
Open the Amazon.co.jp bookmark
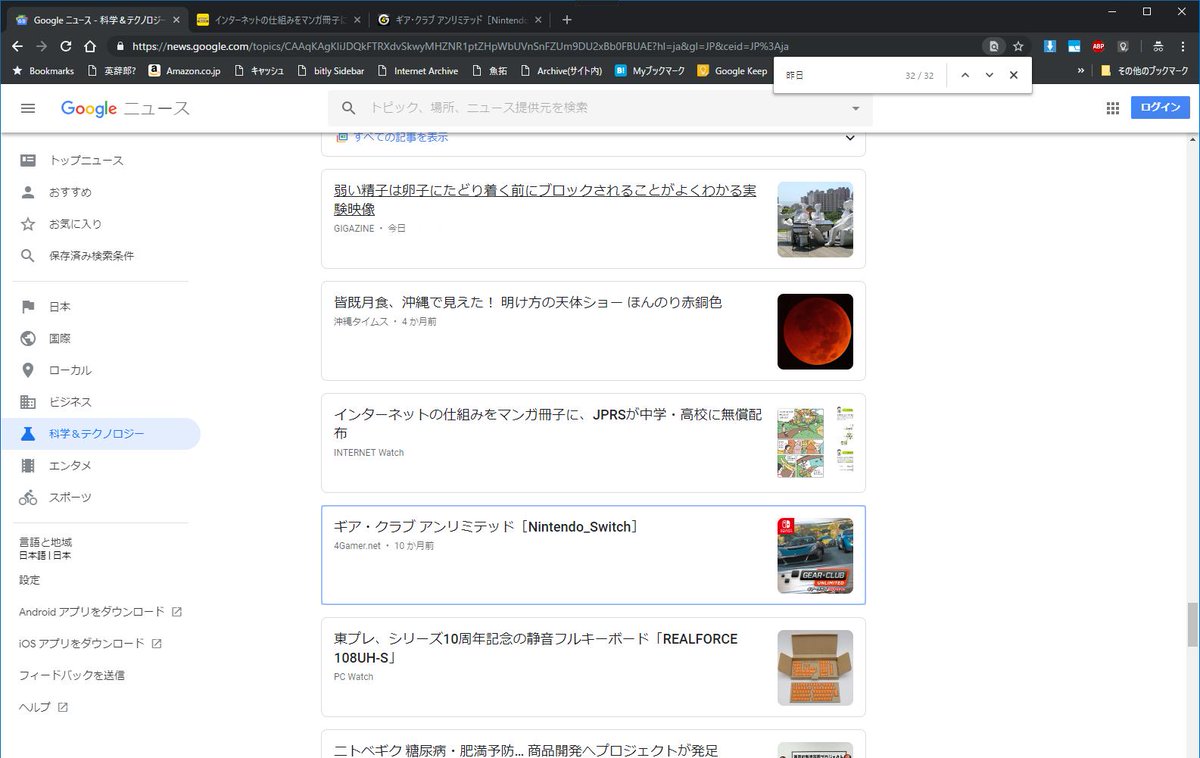185,71
